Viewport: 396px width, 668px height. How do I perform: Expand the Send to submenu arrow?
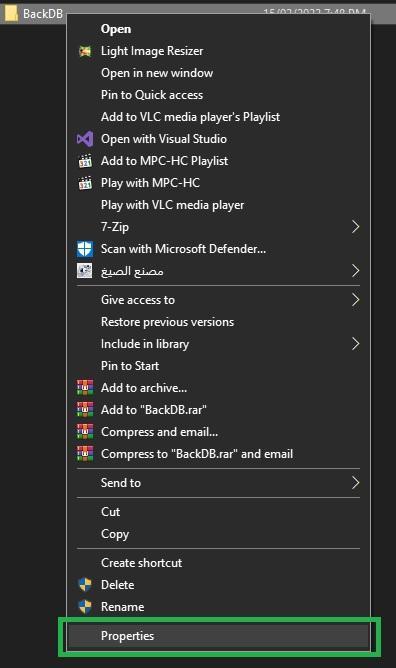pos(356,483)
